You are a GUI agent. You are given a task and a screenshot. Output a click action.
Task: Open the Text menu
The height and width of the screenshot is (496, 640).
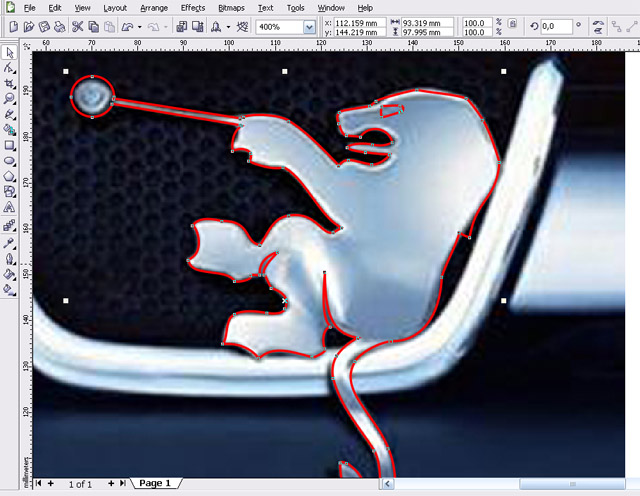point(265,8)
